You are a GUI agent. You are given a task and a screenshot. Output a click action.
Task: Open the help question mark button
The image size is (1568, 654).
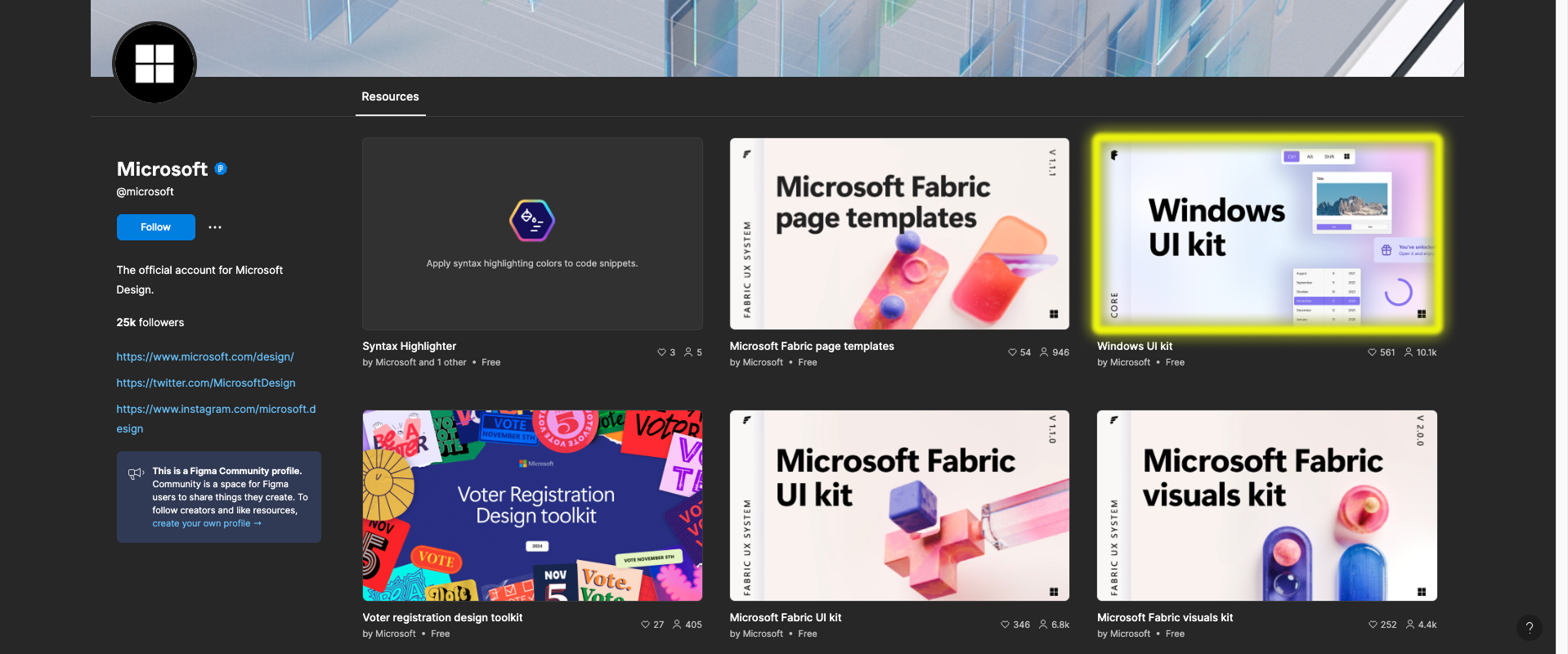(1529, 628)
